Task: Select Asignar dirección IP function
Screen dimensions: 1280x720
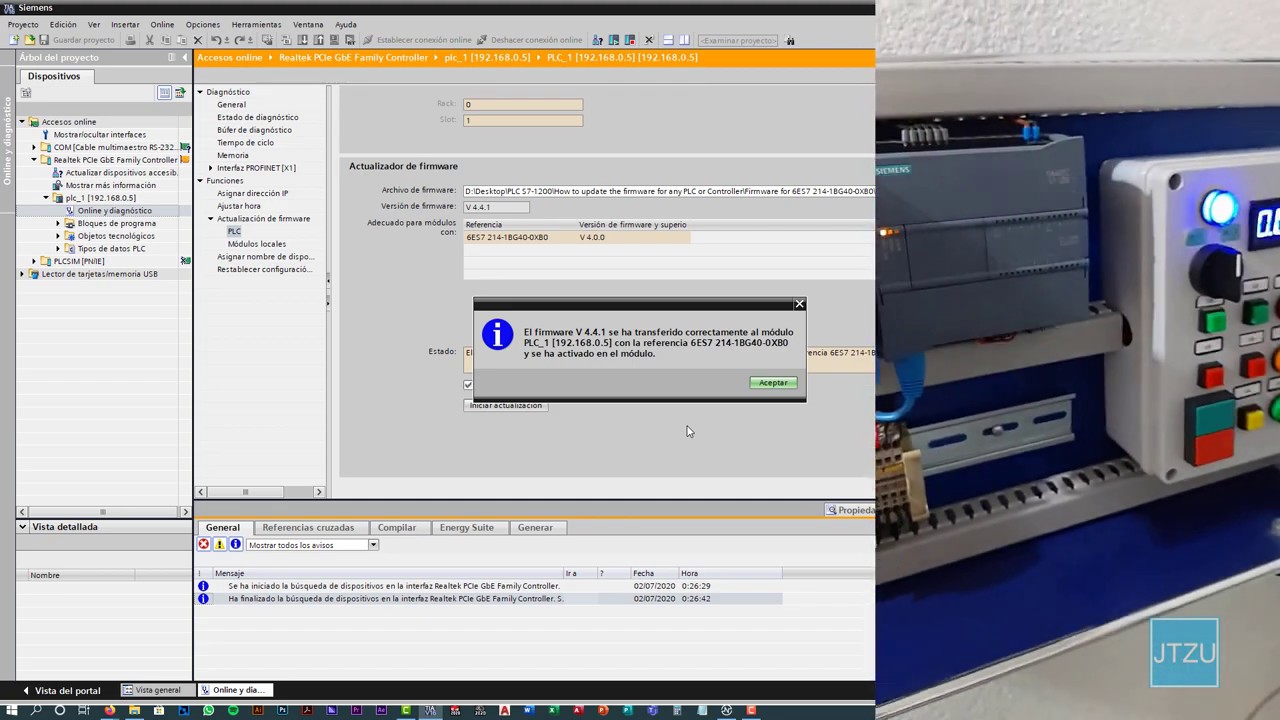Action: tap(252, 193)
